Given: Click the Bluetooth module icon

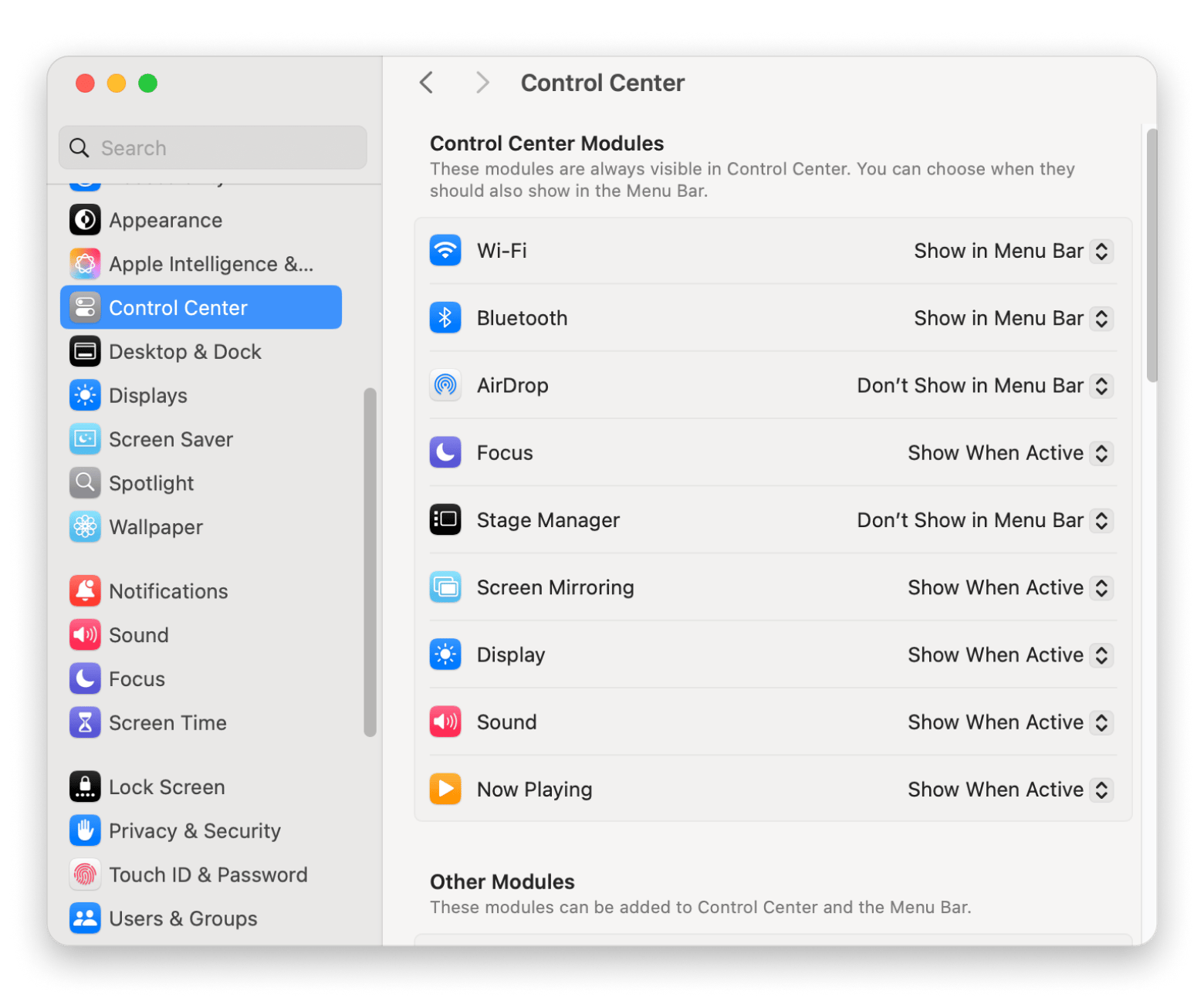Looking at the screenshot, I should pyautogui.click(x=445, y=318).
